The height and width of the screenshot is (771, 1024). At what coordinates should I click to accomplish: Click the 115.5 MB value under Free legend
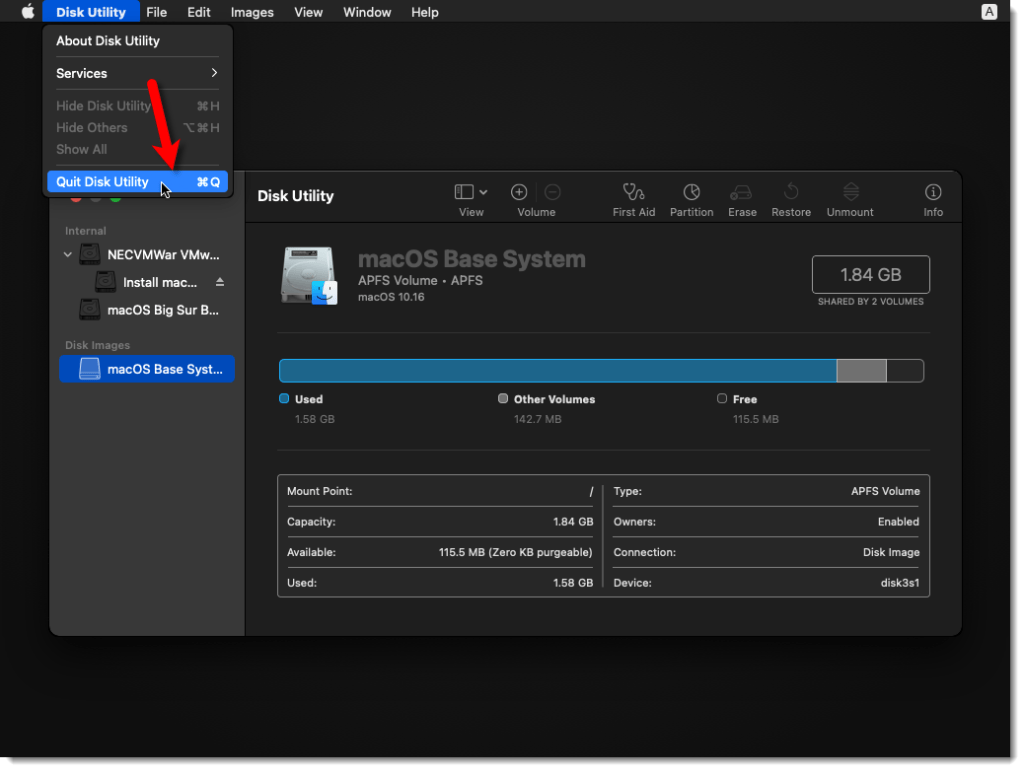pyautogui.click(x=756, y=419)
